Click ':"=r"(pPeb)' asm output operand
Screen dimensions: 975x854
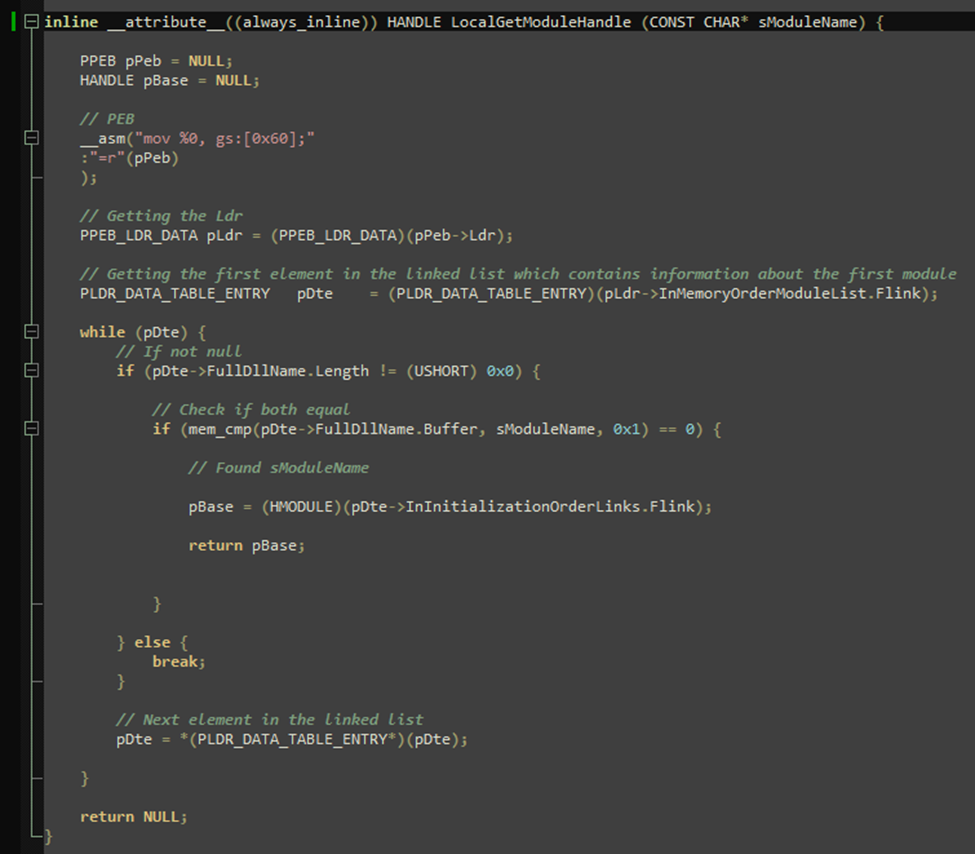[129, 158]
